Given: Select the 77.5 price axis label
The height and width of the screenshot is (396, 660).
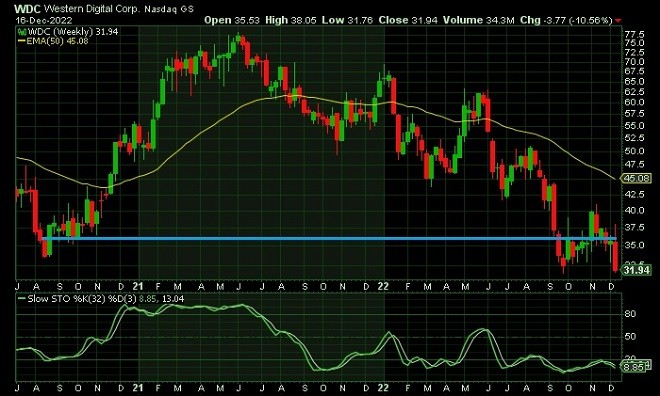Looking at the screenshot, I should pyautogui.click(x=634, y=34).
